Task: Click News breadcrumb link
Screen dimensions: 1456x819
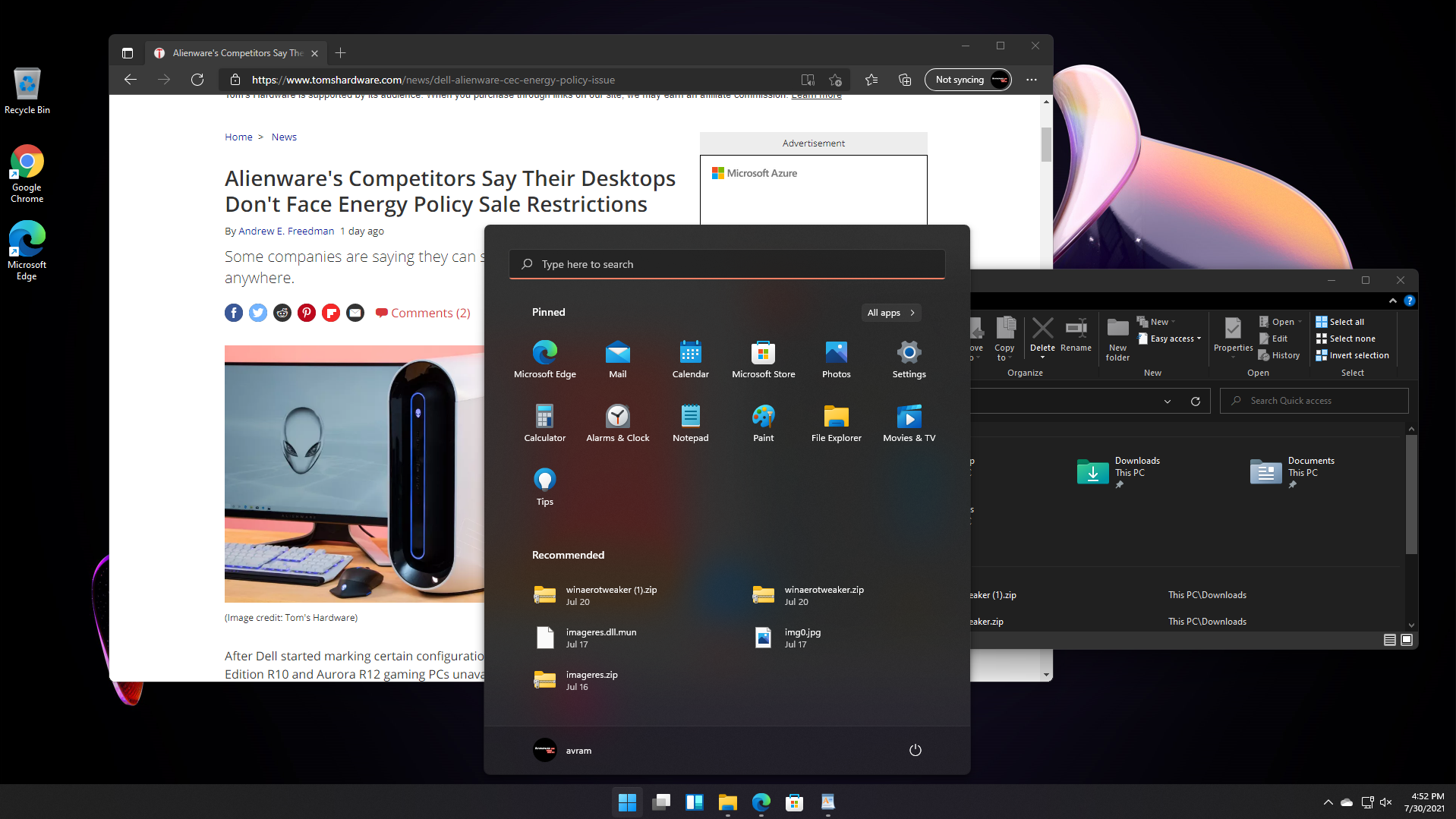Action: [284, 137]
